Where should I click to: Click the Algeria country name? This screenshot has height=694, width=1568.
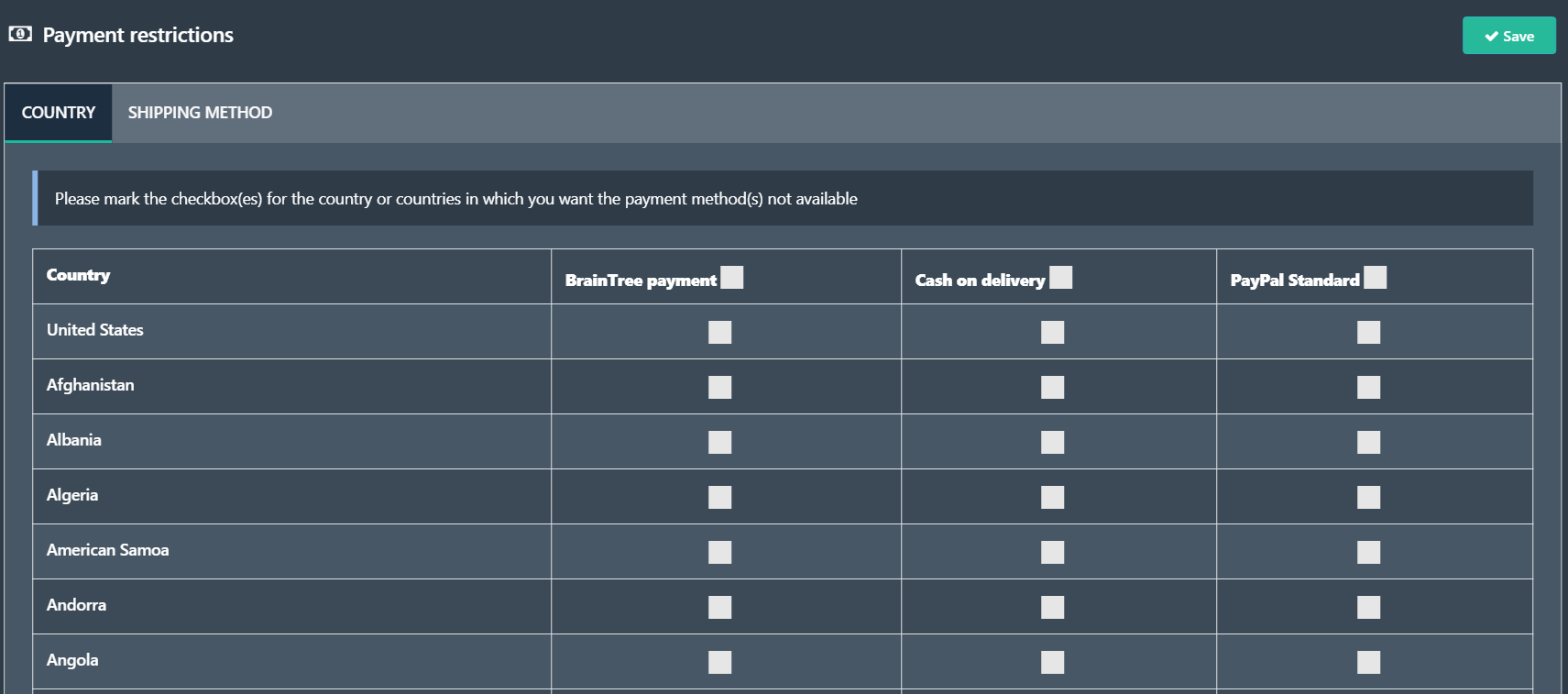72,495
